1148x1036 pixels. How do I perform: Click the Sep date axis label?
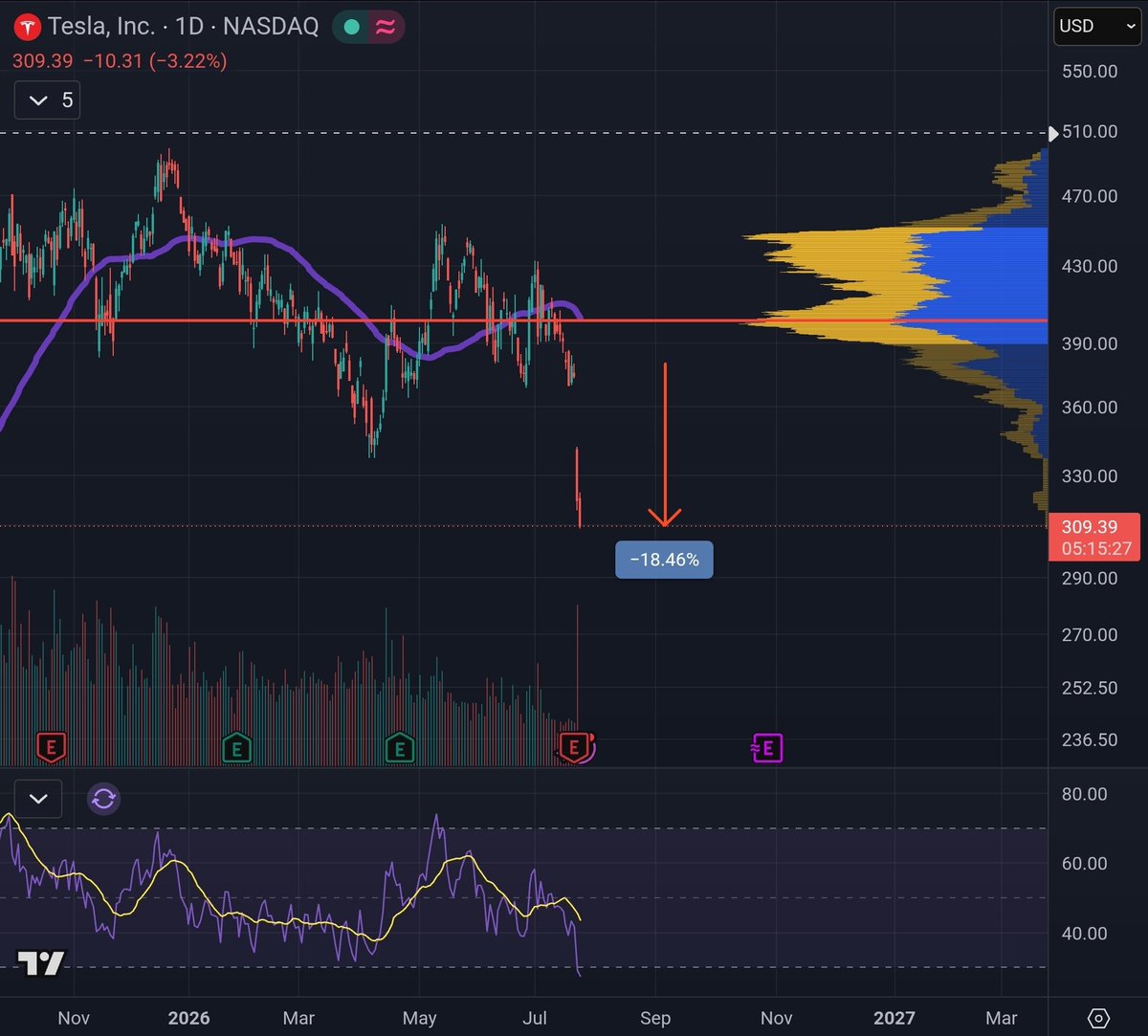(655, 1018)
